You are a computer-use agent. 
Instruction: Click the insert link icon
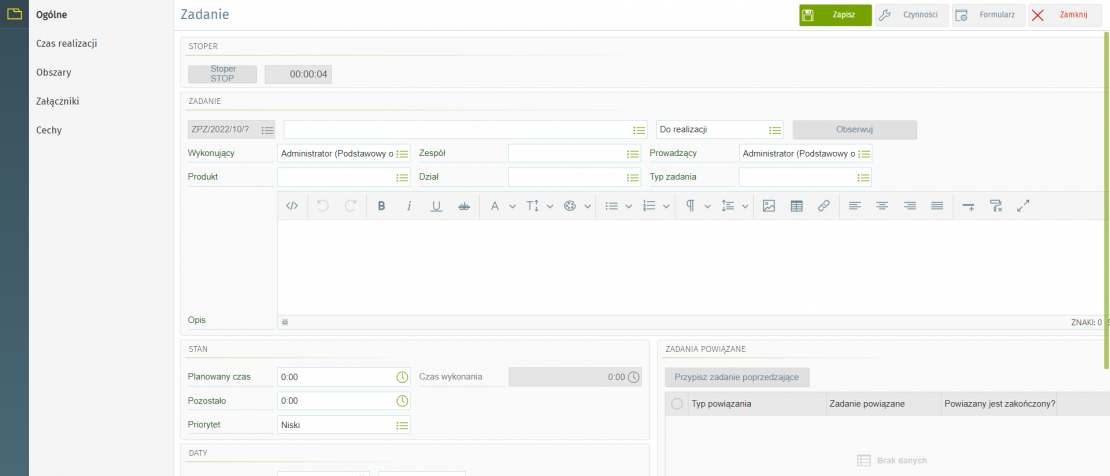tap(824, 206)
